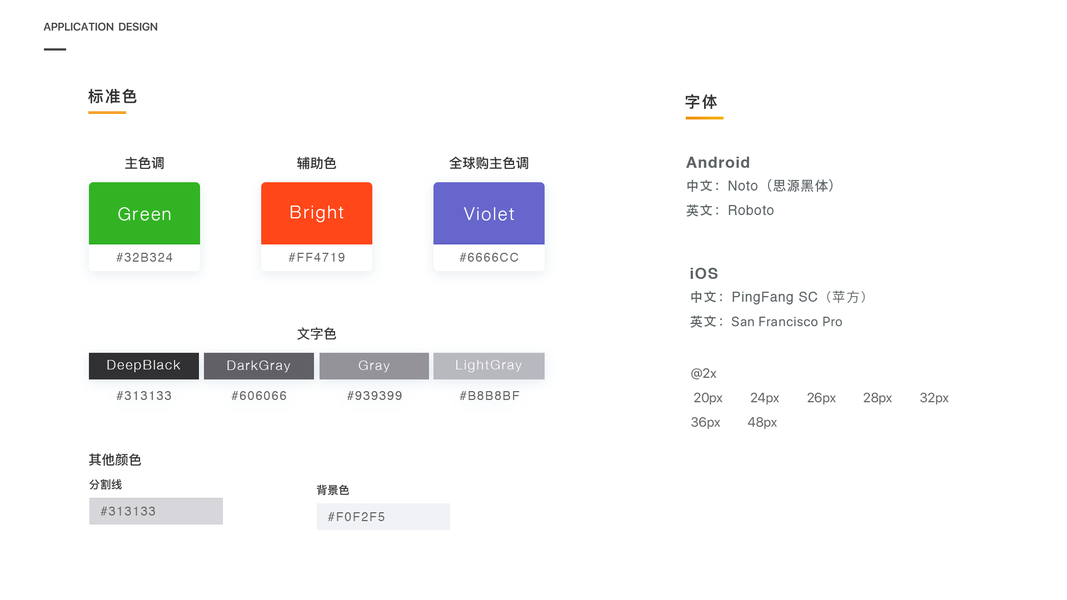Click the Android heading
Viewport: 1067px width, 600px height.
click(x=718, y=163)
